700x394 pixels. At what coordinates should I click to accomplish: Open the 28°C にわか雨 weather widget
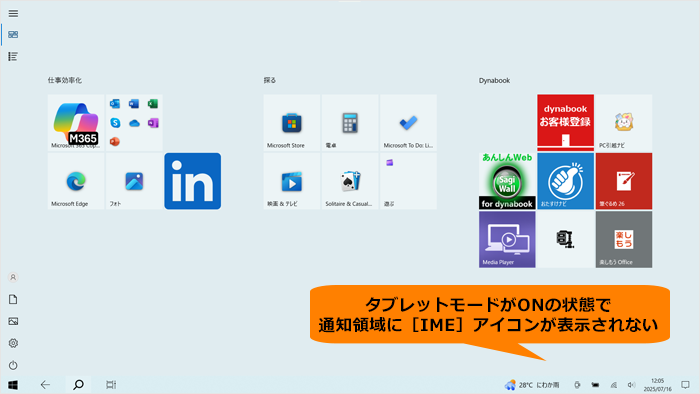532,385
